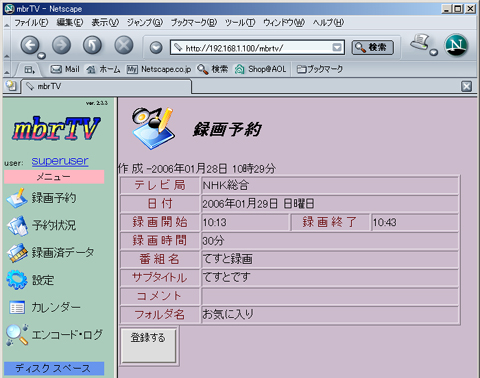Click the Forward arrow navigation button
The height and width of the screenshot is (378, 480).
pyautogui.click(x=61, y=45)
